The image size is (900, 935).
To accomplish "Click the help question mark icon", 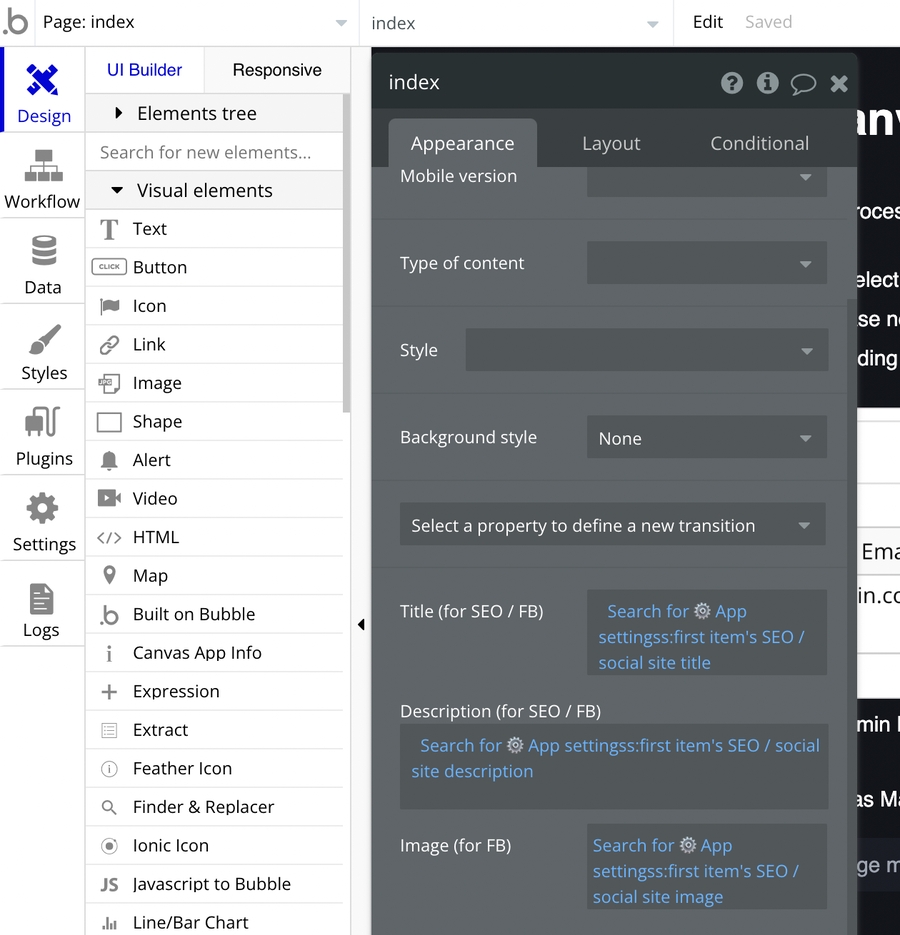I will click(x=732, y=83).
